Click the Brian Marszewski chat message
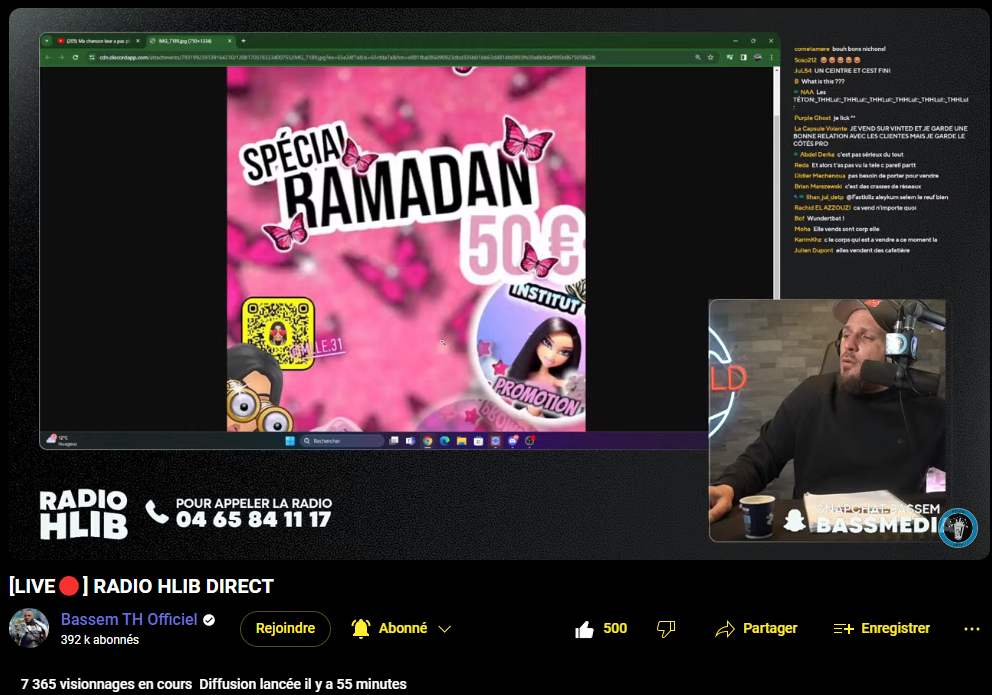 coord(857,187)
